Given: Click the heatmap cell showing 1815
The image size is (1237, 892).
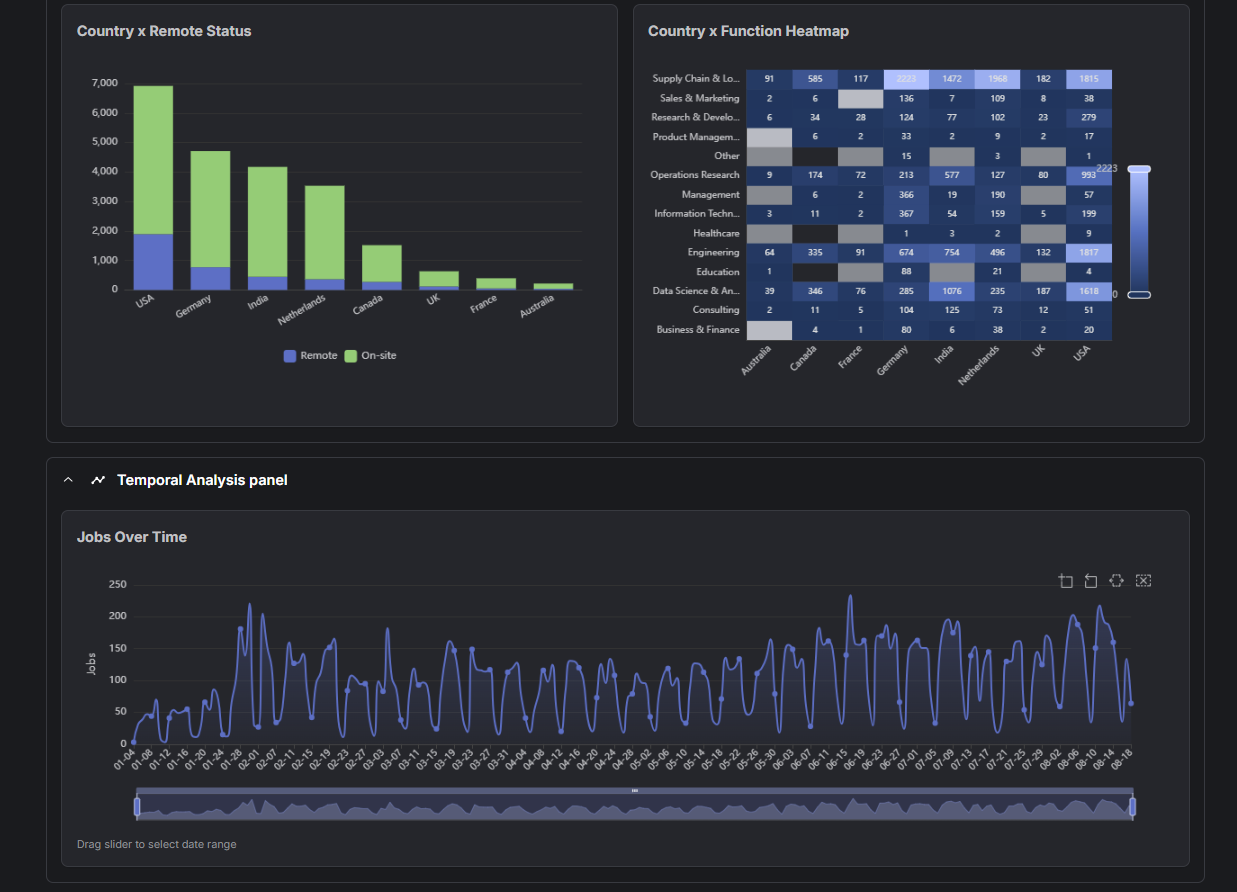Looking at the screenshot, I should (1089, 79).
